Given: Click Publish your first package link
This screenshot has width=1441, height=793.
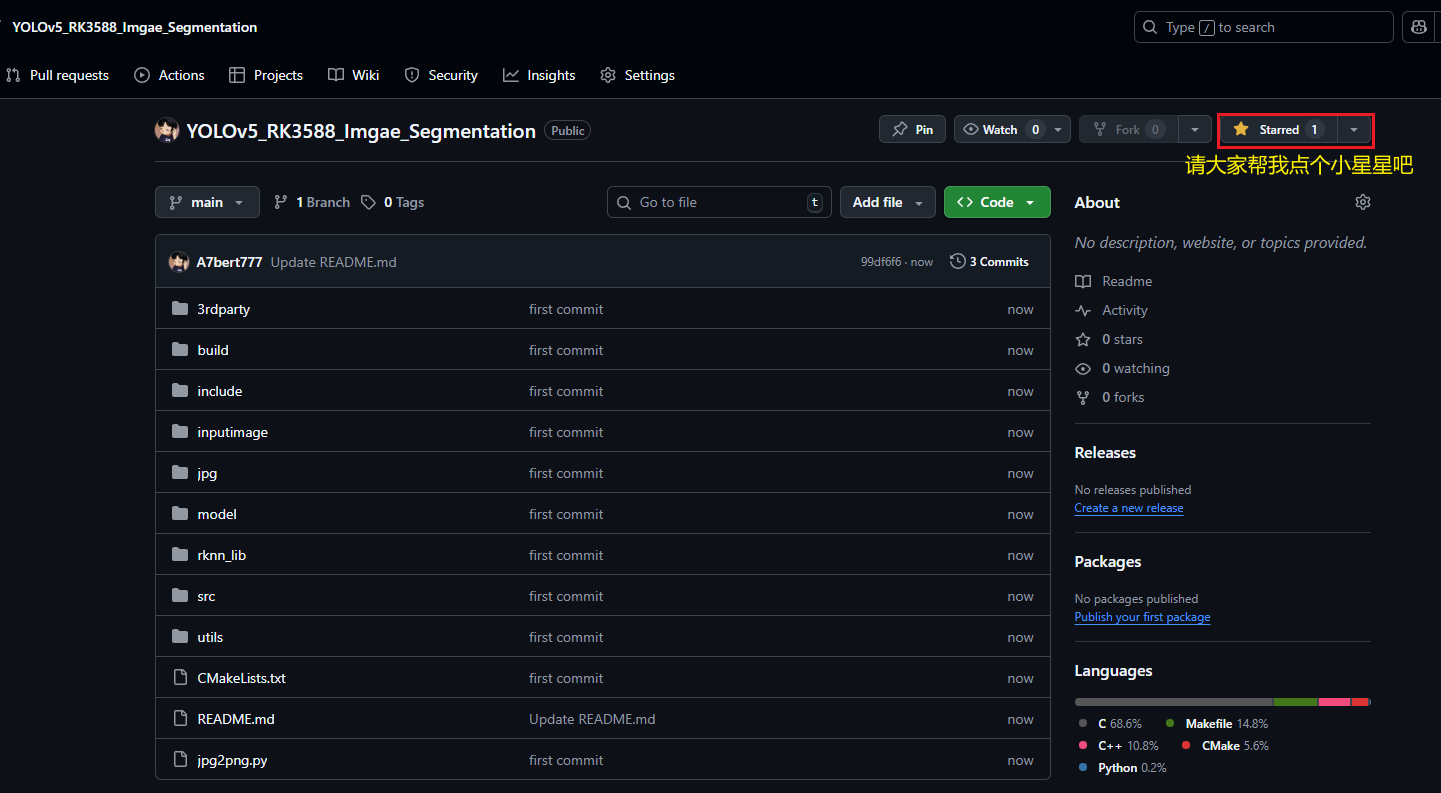Looking at the screenshot, I should click(x=1142, y=617).
